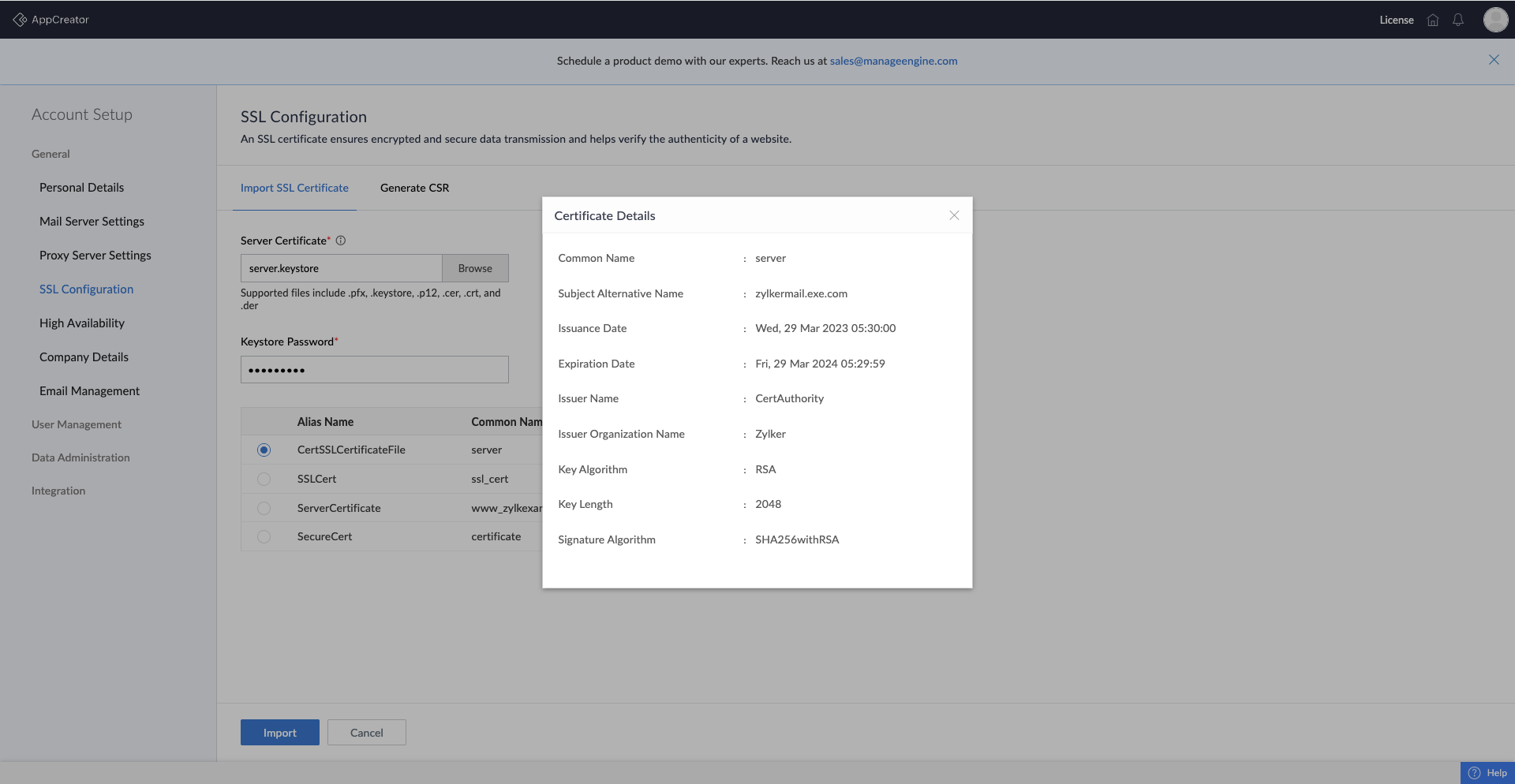The width and height of the screenshot is (1515, 784).
Task: Click the Import button
Action: (279, 733)
